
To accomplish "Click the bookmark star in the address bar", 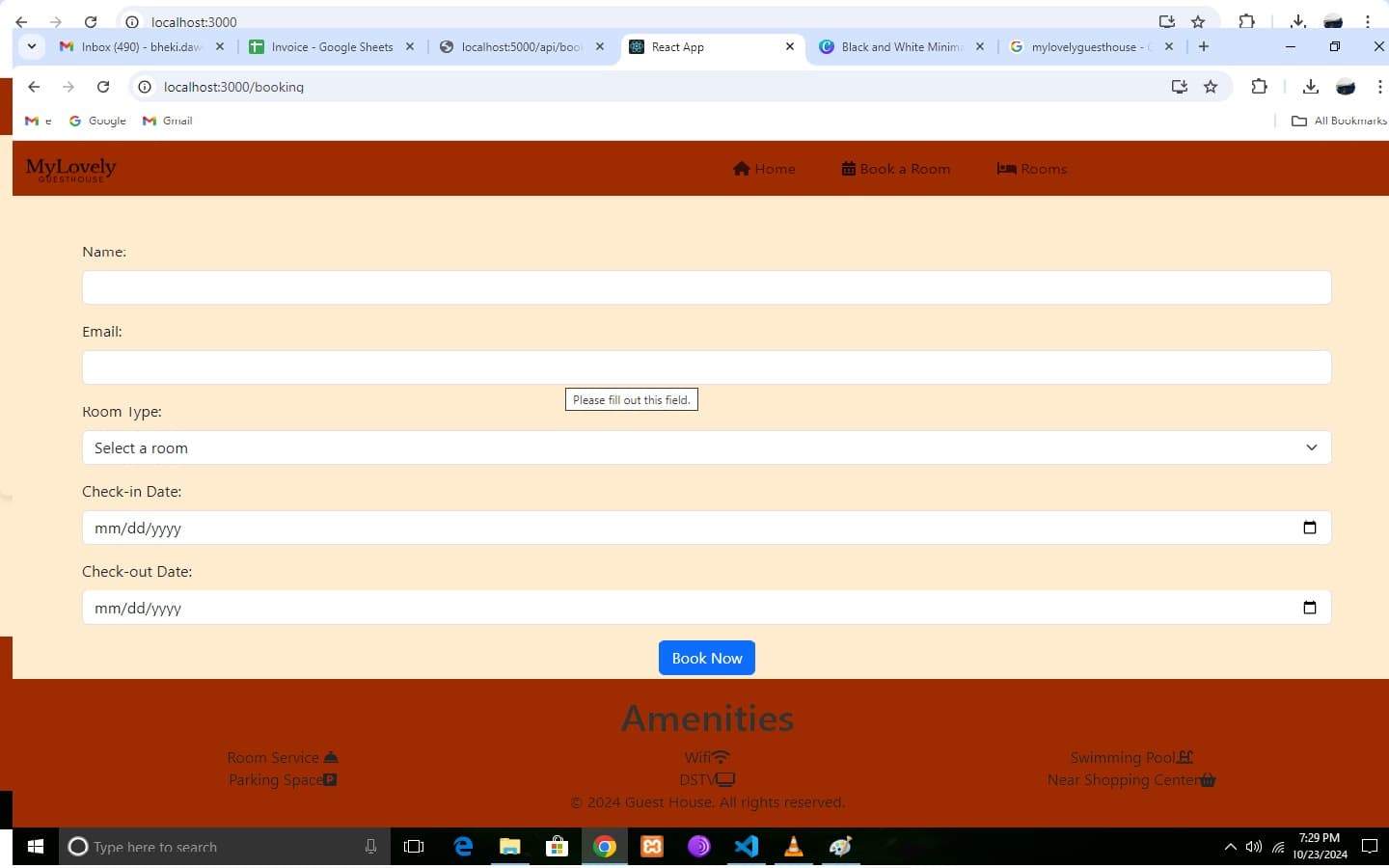I will point(1212,87).
